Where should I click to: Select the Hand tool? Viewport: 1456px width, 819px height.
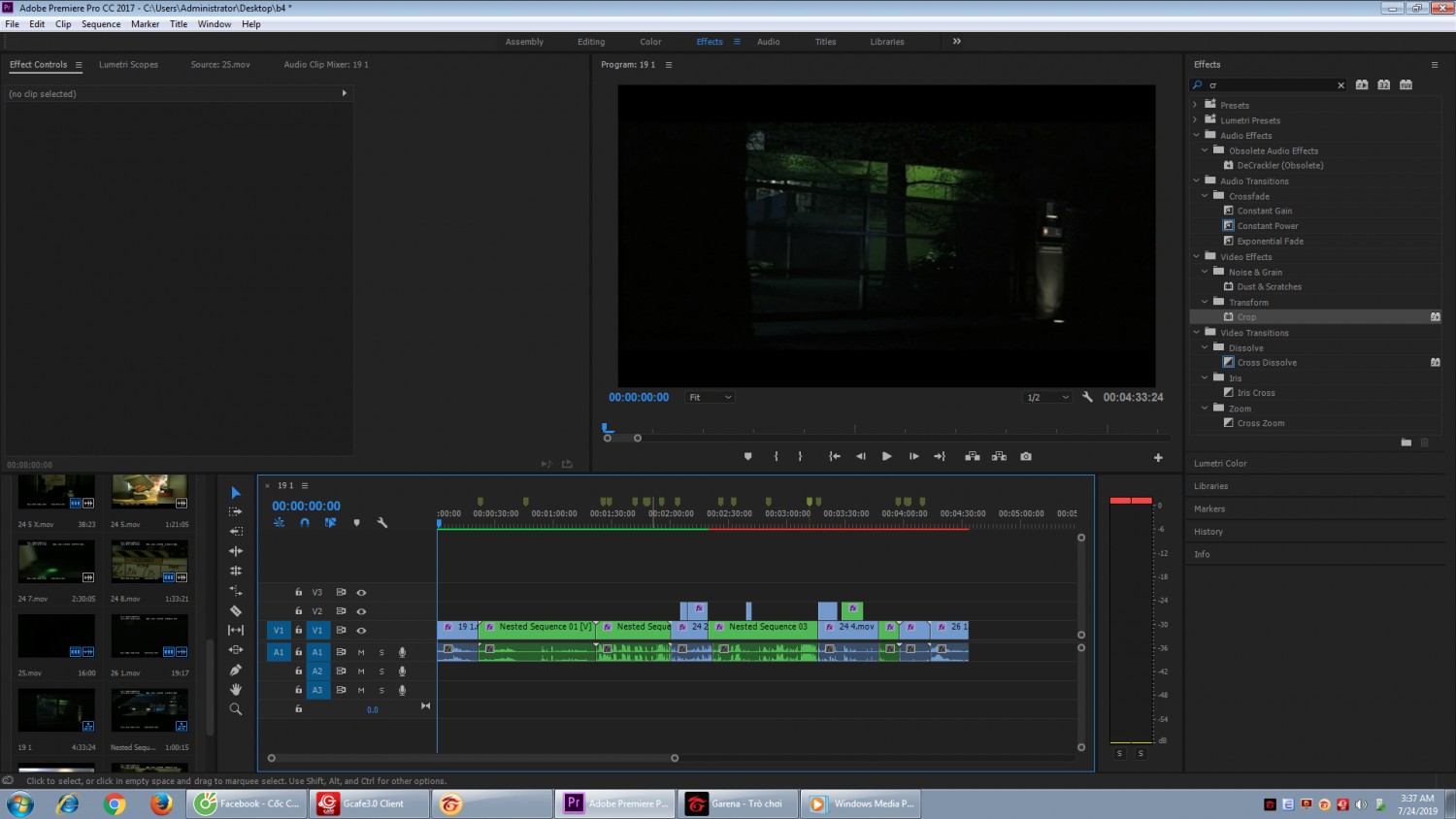(x=235, y=689)
